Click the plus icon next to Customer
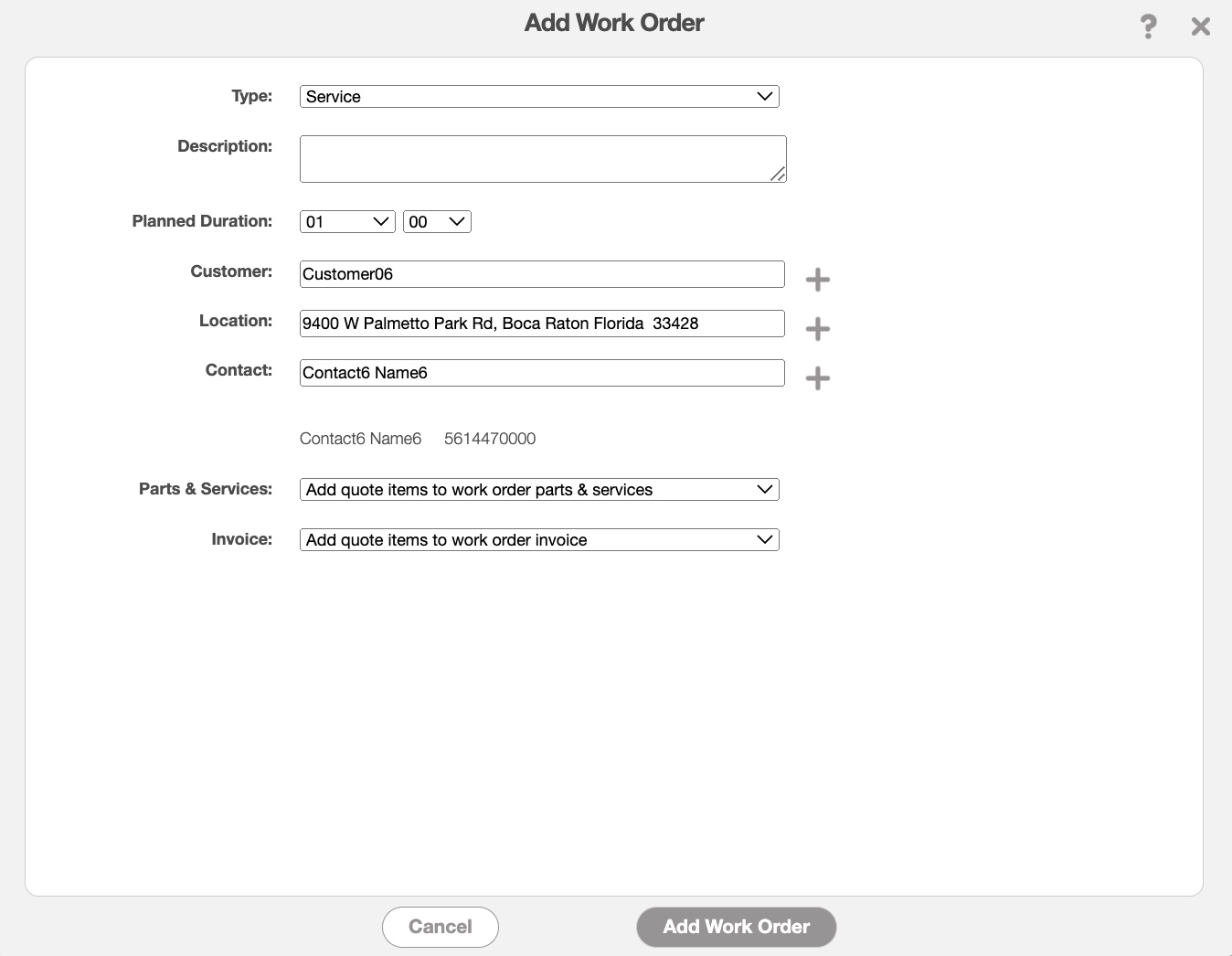The image size is (1232, 956). 817,280
